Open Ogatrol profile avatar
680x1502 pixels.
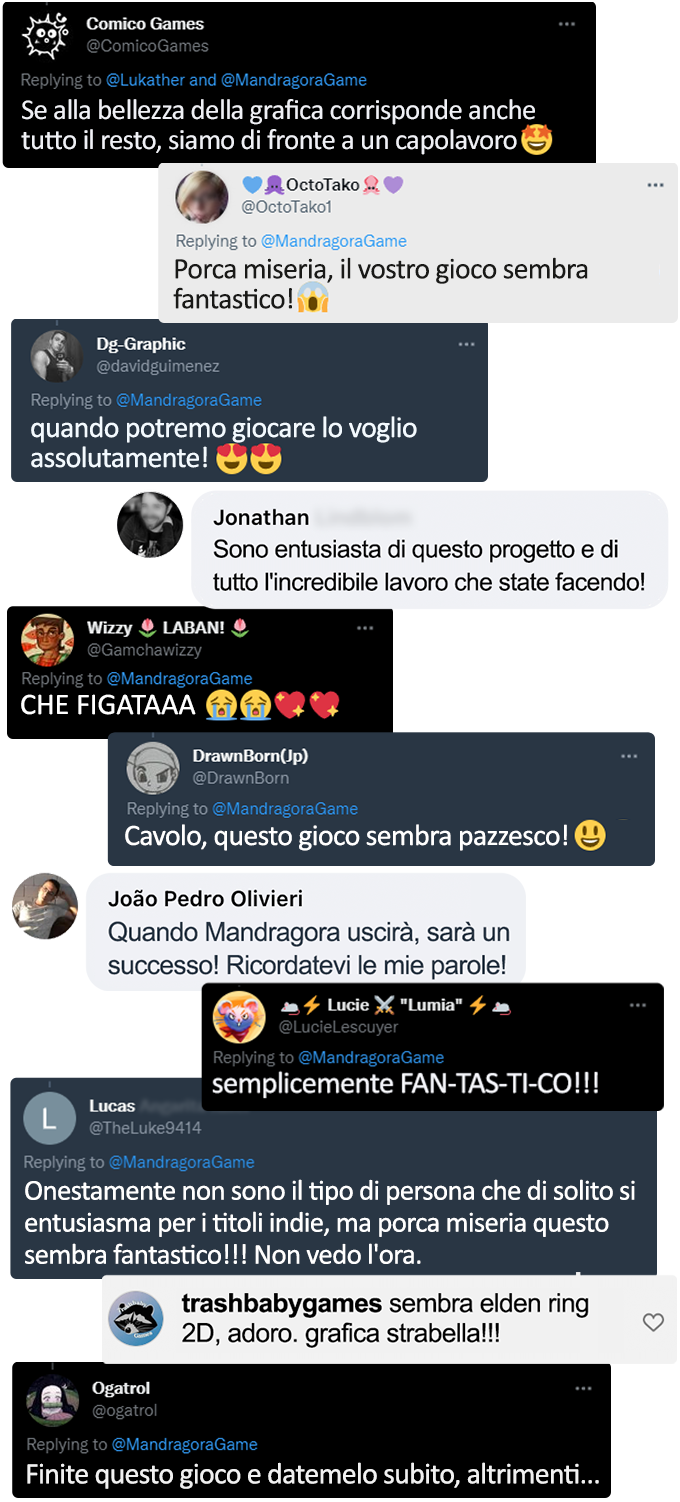click(x=53, y=1400)
